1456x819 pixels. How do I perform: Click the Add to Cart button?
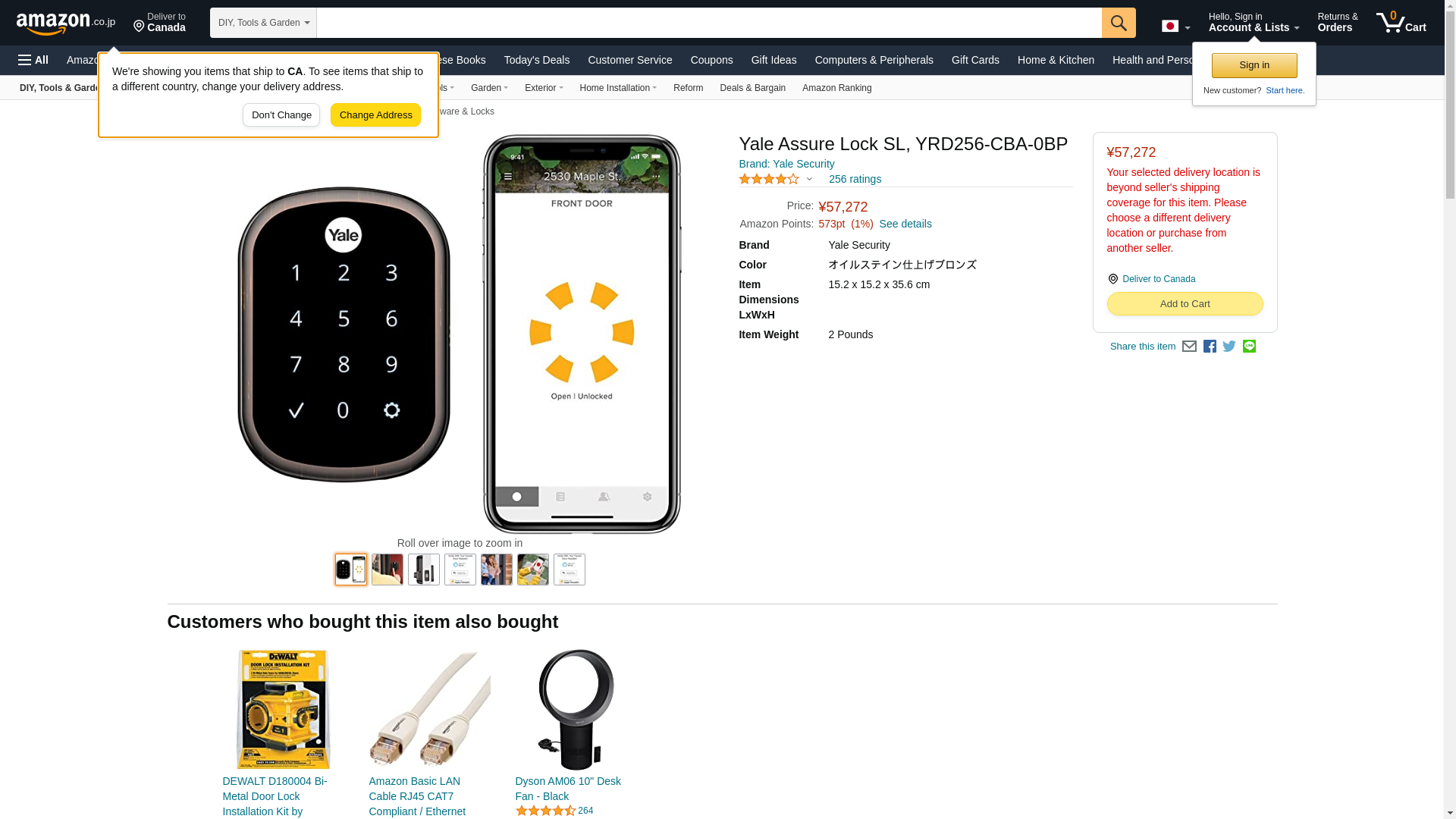(x=1185, y=304)
